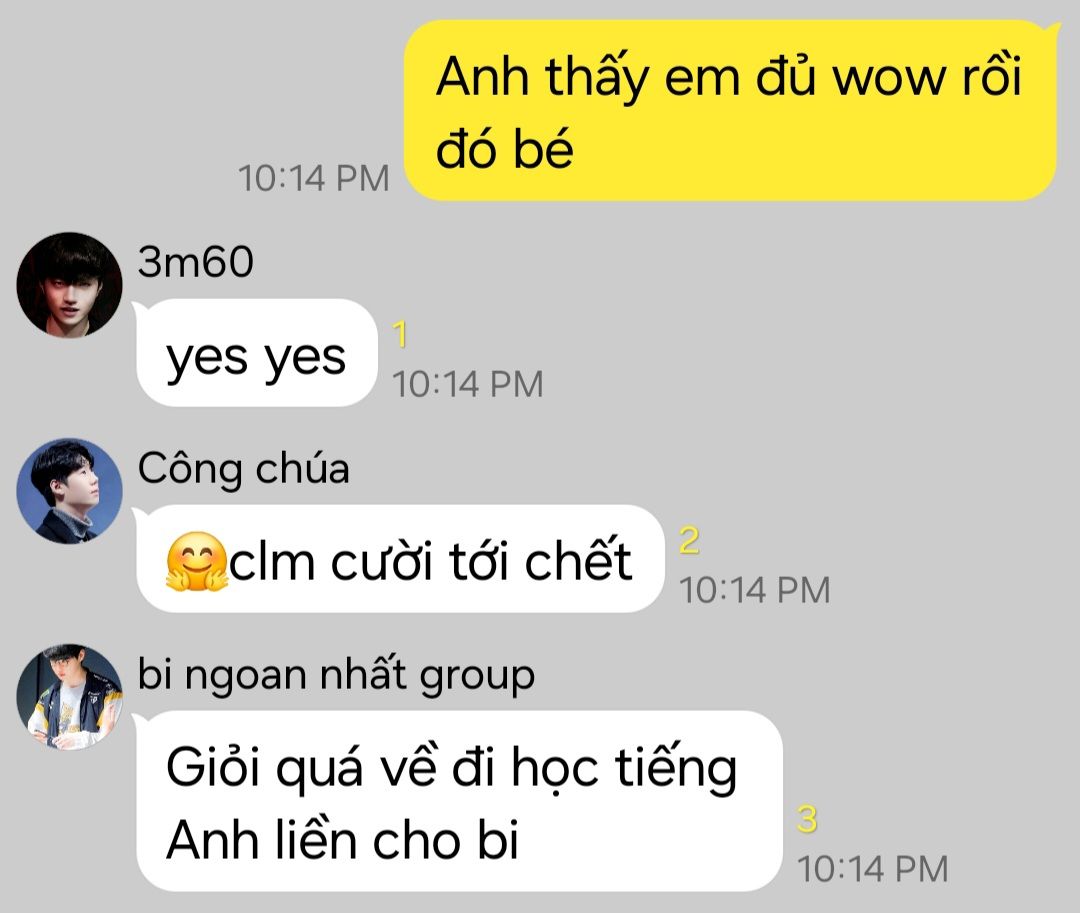1080x913 pixels.
Task: Tap the 'yes yes' message bubble
Action: (x=256, y=353)
